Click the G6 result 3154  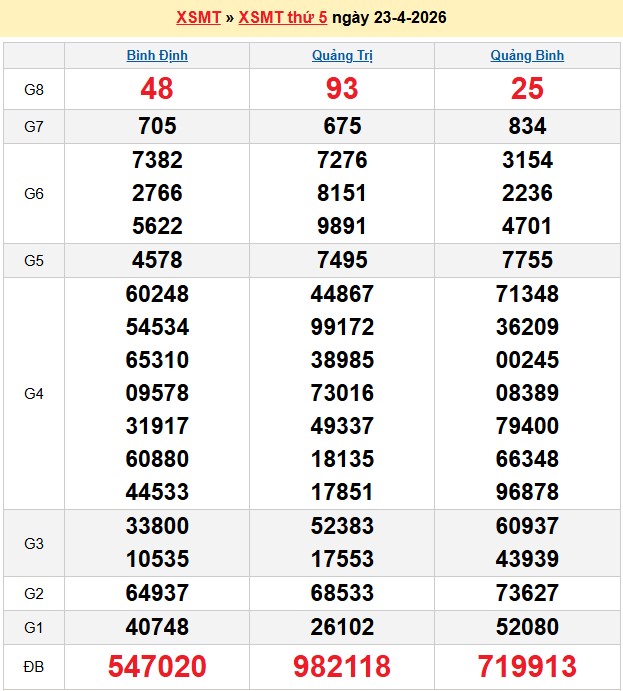coord(527,160)
